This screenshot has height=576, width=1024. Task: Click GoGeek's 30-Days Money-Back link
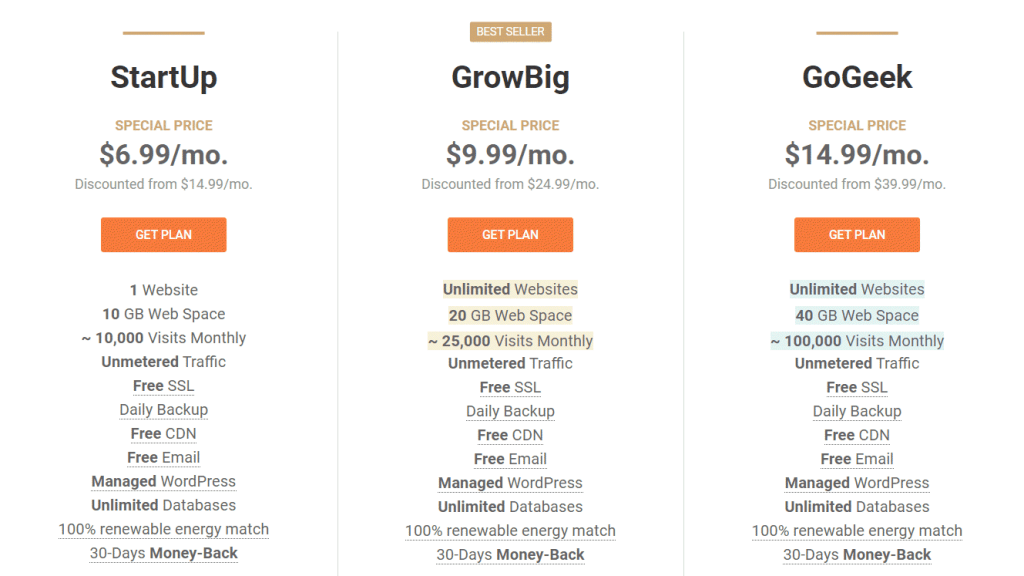[857, 555]
